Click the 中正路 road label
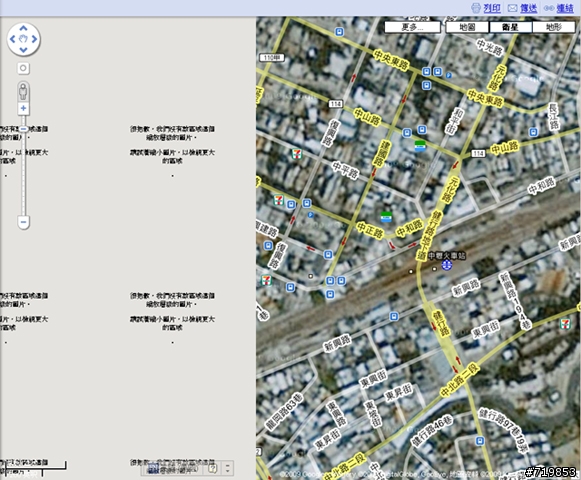This screenshot has height=480, width=581. click(x=370, y=231)
